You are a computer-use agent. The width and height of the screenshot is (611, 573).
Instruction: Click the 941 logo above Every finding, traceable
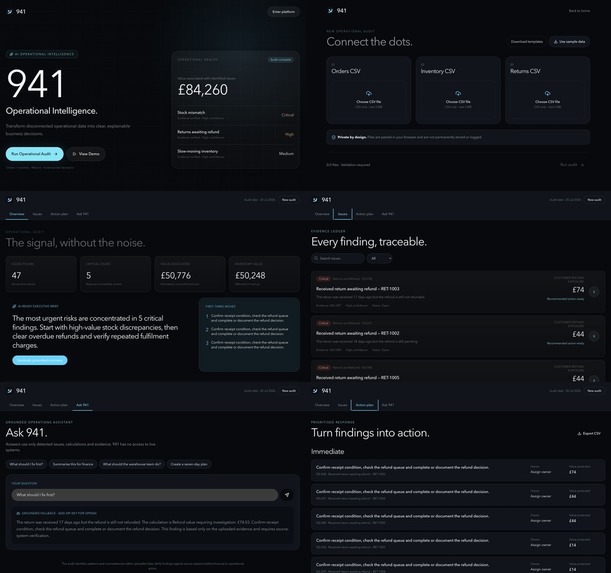tap(322, 200)
